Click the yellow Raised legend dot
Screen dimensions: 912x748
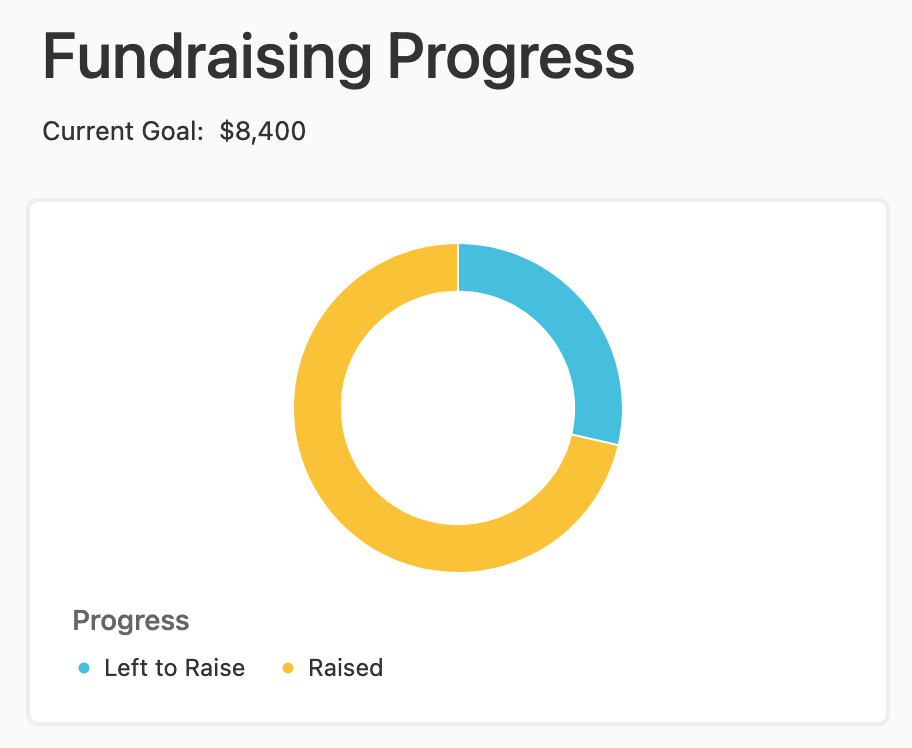click(288, 668)
